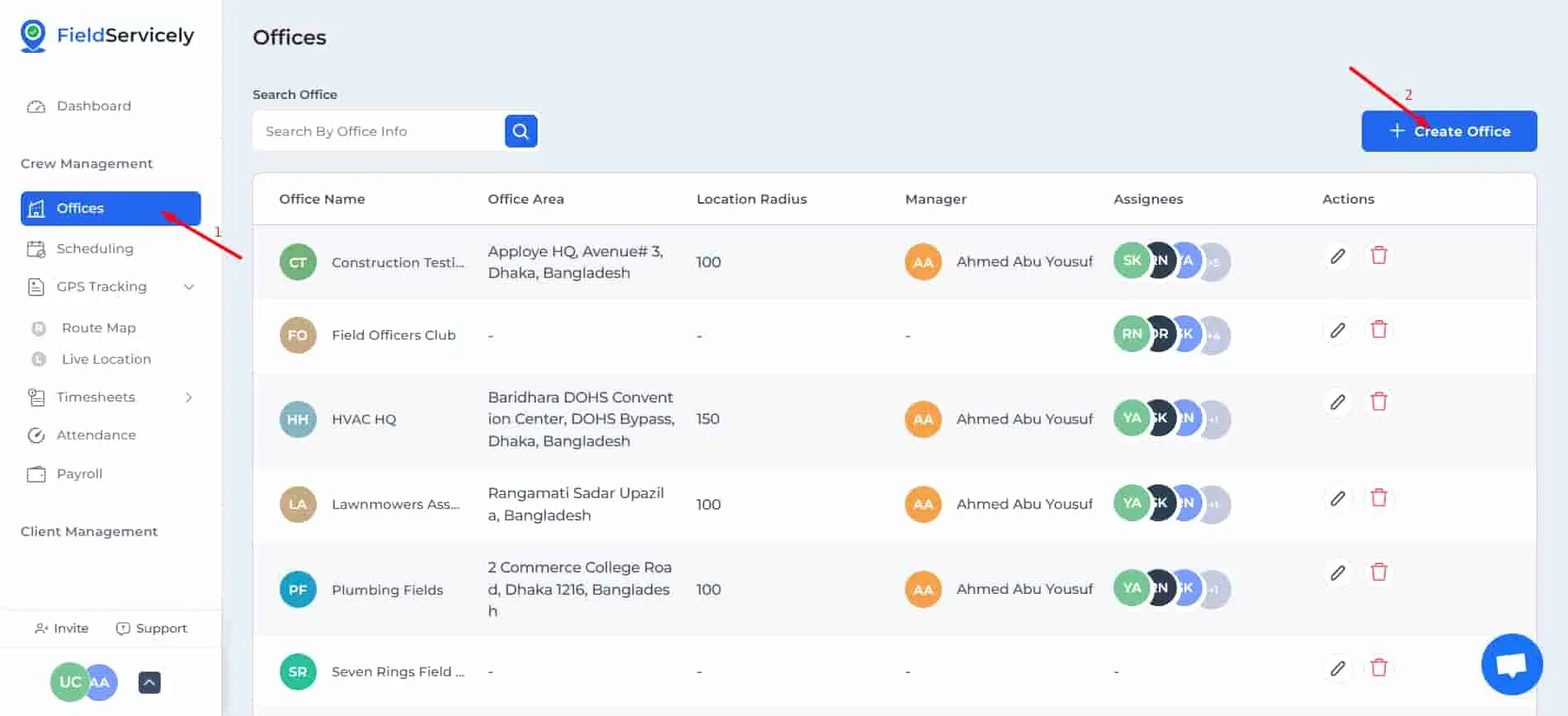This screenshot has height=716, width=1568.
Task: Click the blue search magnifier button
Action: 520,131
